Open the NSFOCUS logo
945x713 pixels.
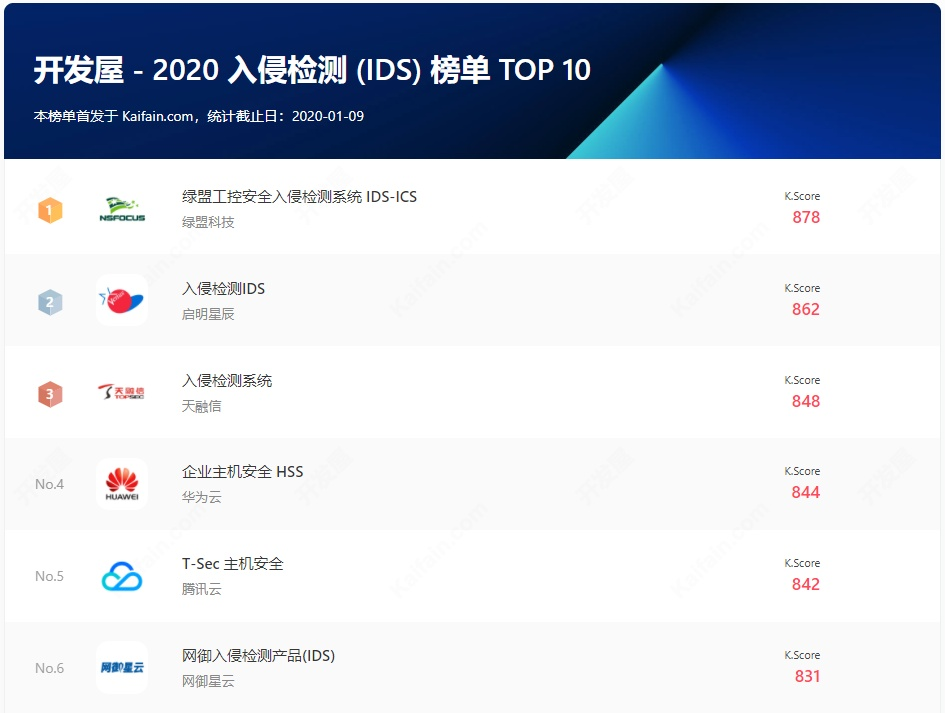(x=122, y=210)
